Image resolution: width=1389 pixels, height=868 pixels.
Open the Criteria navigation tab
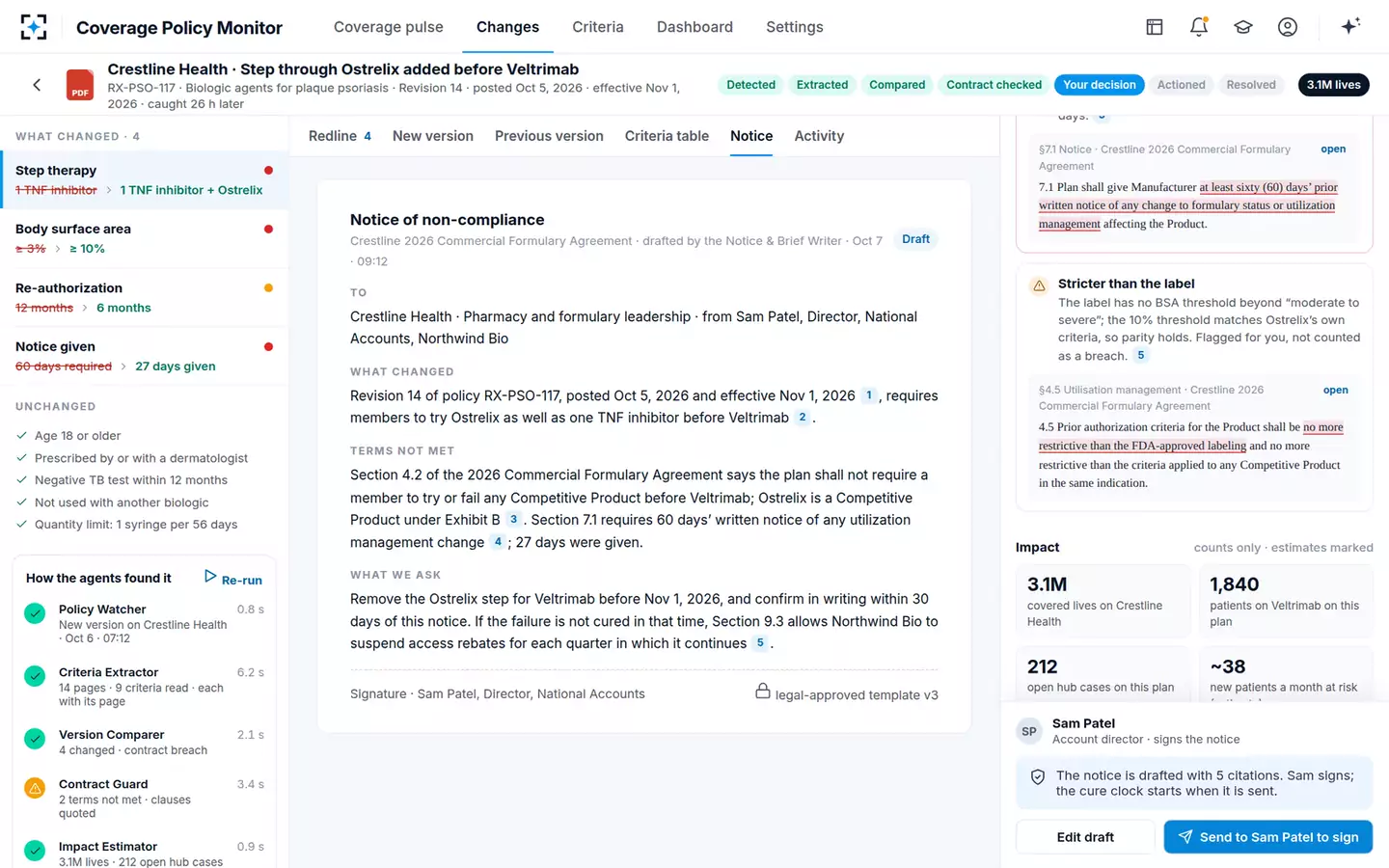point(598,27)
